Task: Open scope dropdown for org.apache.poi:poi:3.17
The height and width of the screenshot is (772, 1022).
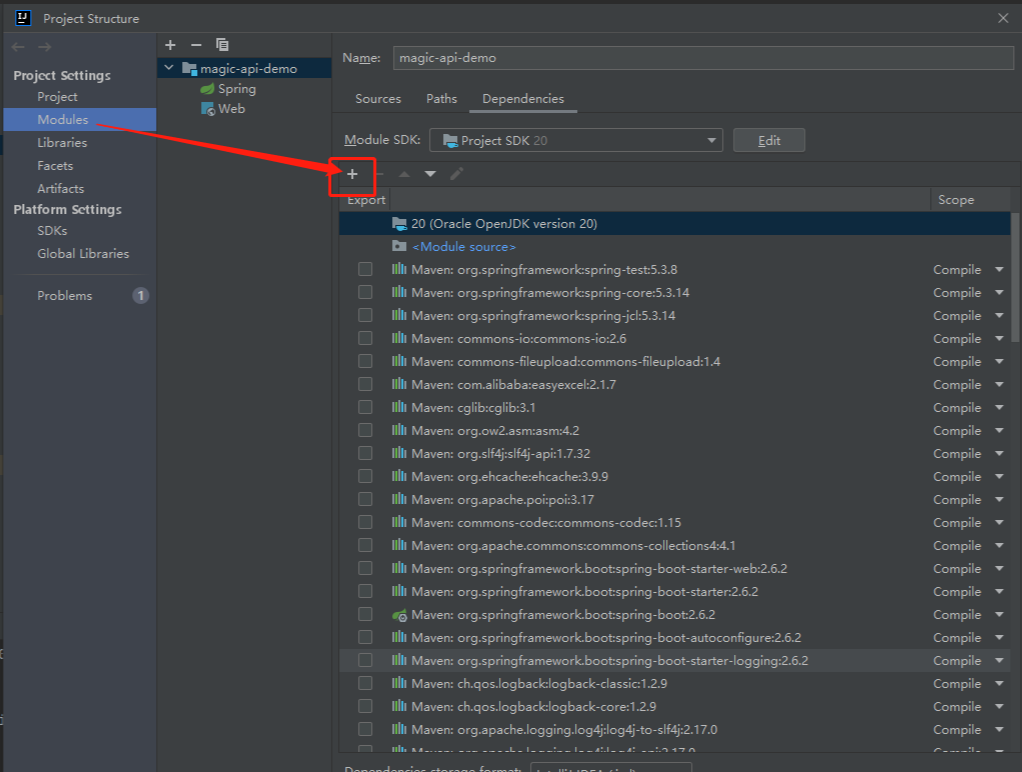Action: point(999,499)
